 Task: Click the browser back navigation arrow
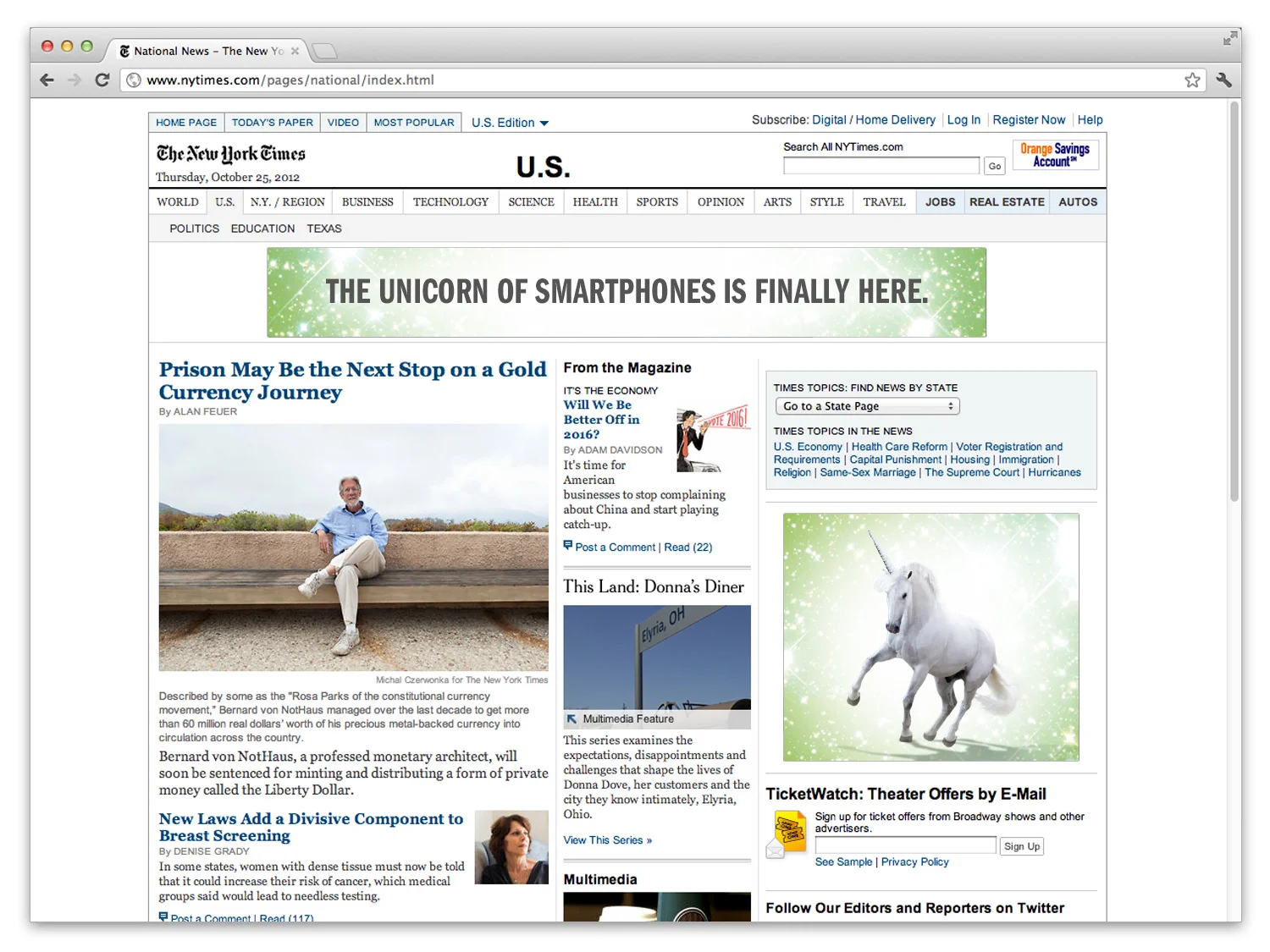(47, 80)
